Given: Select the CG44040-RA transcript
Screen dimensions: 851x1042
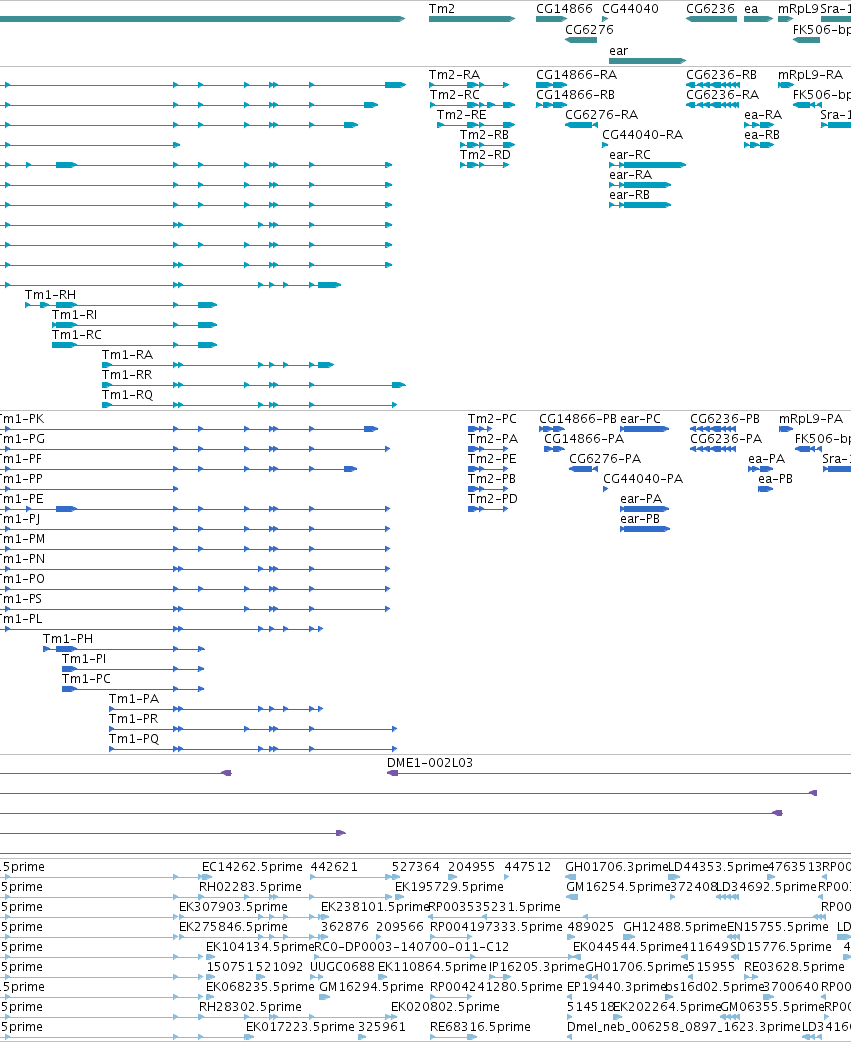Looking at the screenshot, I should click(x=605, y=145).
